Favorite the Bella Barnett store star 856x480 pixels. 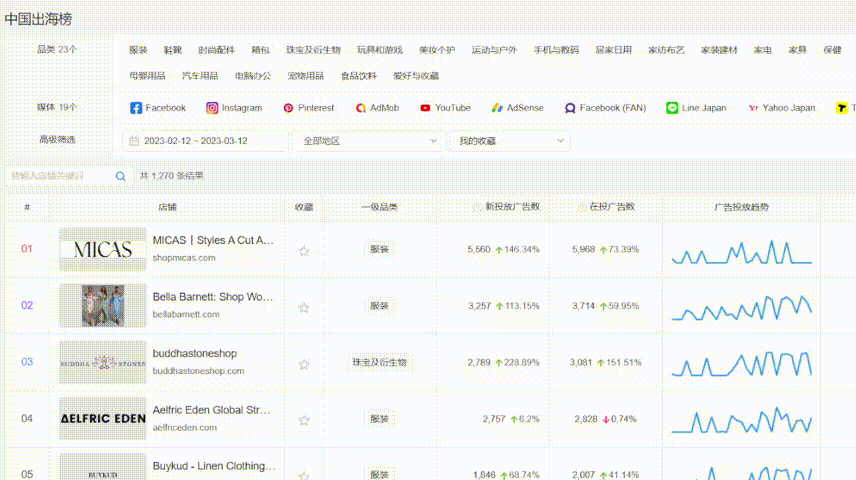point(304,307)
